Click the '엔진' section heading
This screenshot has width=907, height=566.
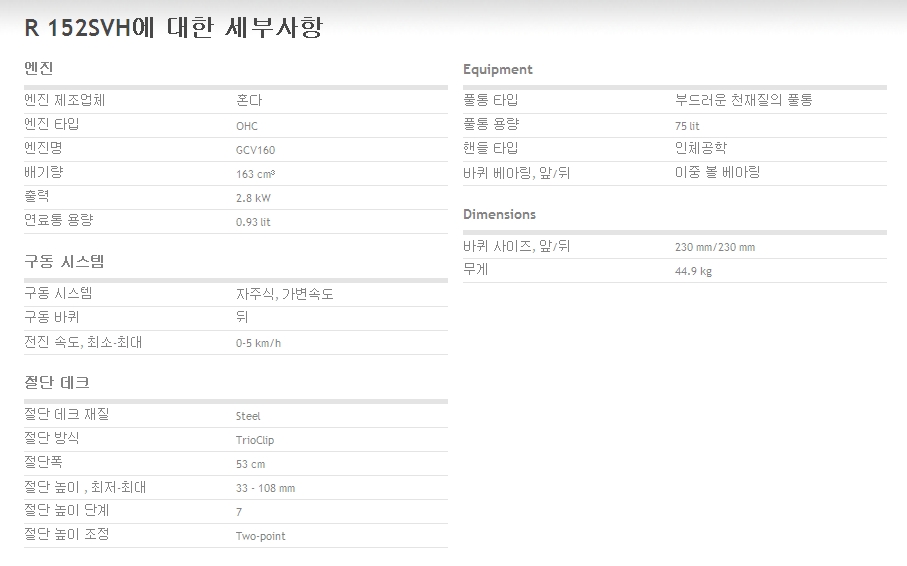click(x=39, y=68)
